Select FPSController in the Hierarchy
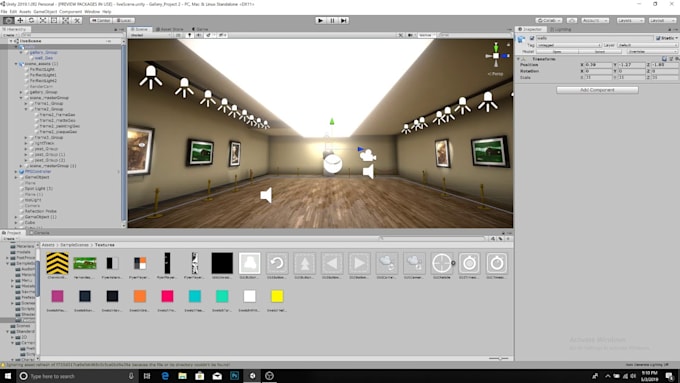The height and width of the screenshot is (383, 680). pos(38,171)
